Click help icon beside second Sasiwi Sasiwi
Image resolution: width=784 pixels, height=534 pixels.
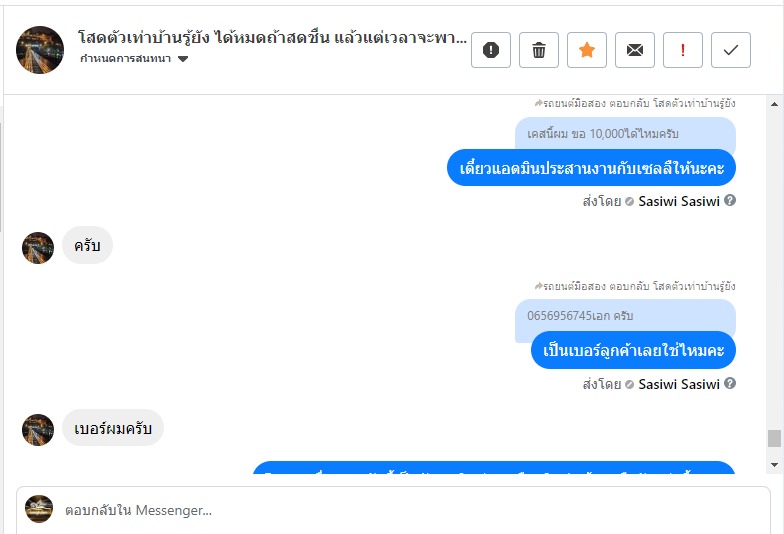click(730, 384)
